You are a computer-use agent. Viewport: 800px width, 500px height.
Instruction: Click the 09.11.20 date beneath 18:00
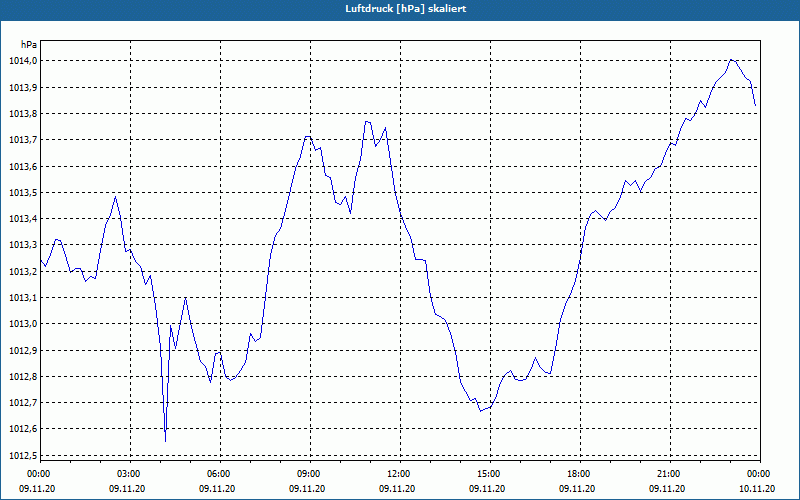pyautogui.click(x=577, y=489)
